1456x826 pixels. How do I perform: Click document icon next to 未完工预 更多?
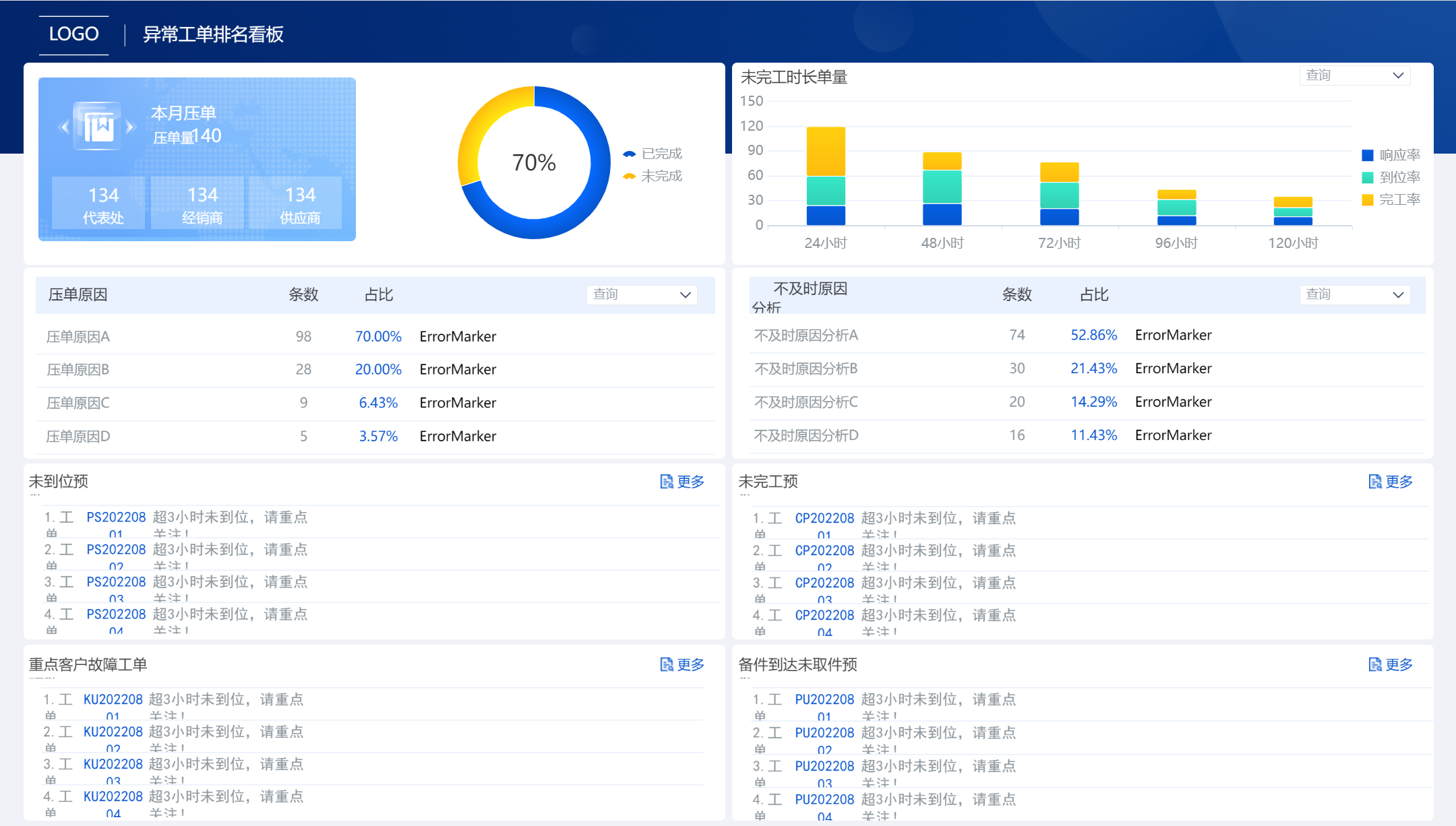[1374, 481]
